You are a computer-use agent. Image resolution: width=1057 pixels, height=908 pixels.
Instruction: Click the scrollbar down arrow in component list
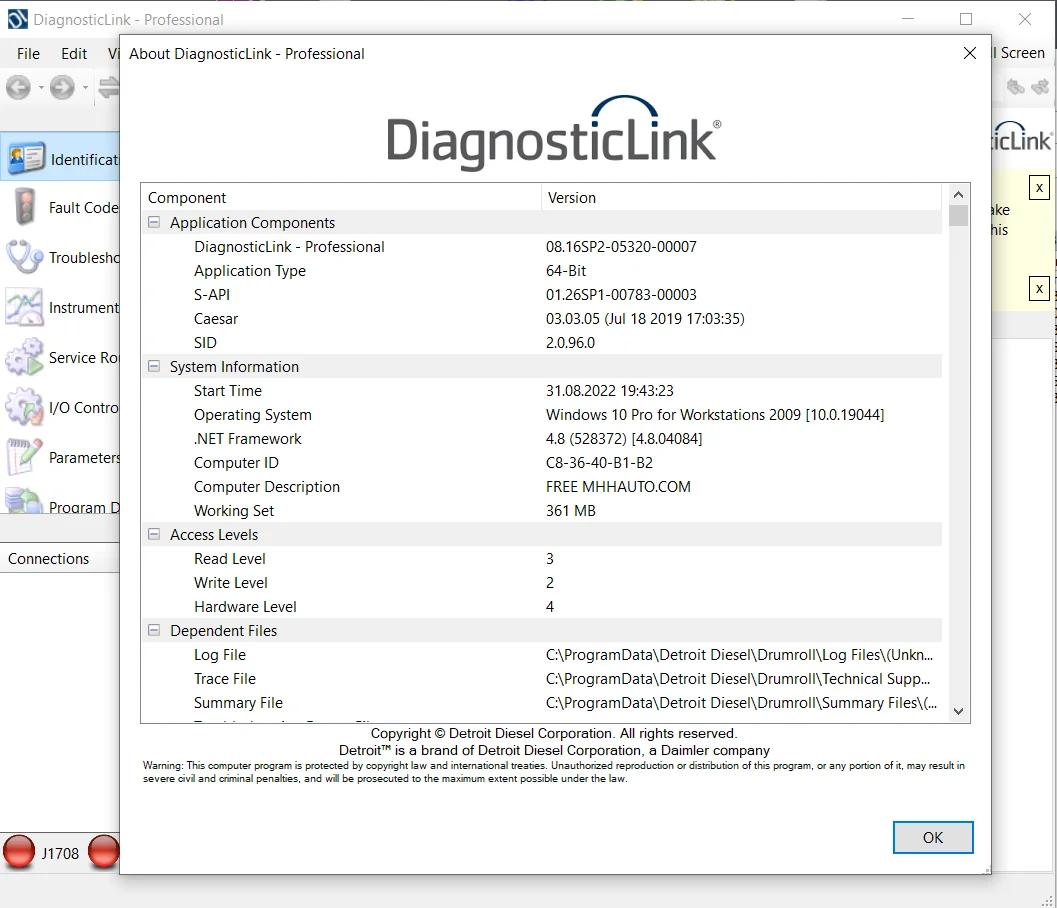point(958,711)
